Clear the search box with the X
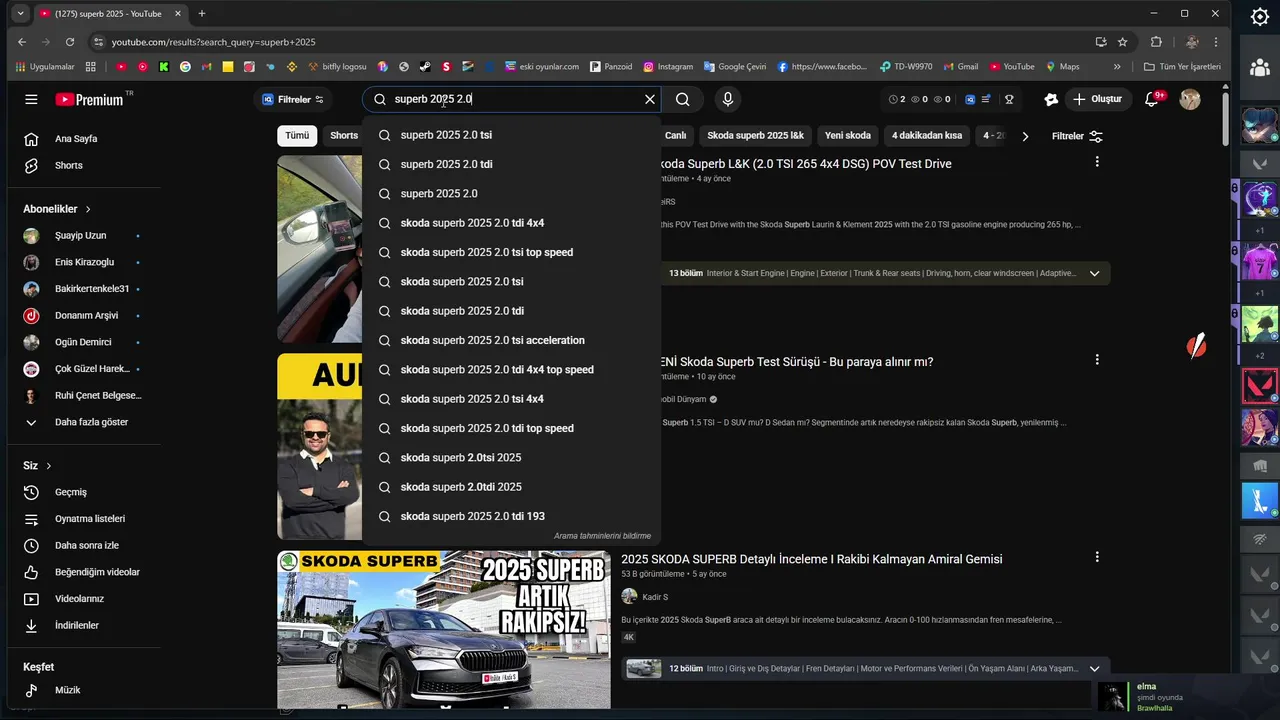The width and height of the screenshot is (1280, 720). 650,99
